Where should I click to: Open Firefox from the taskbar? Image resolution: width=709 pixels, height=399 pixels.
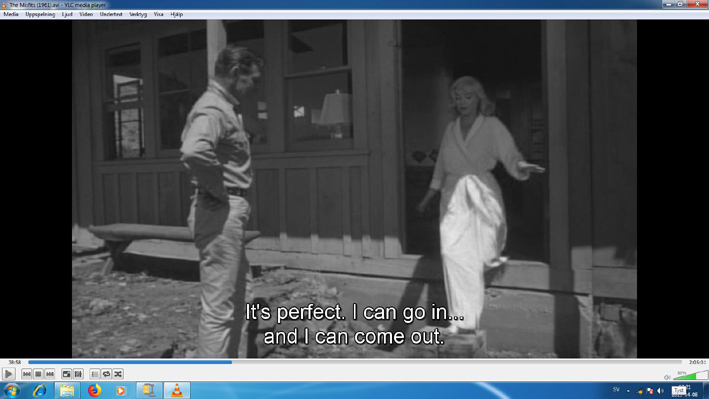(x=94, y=390)
